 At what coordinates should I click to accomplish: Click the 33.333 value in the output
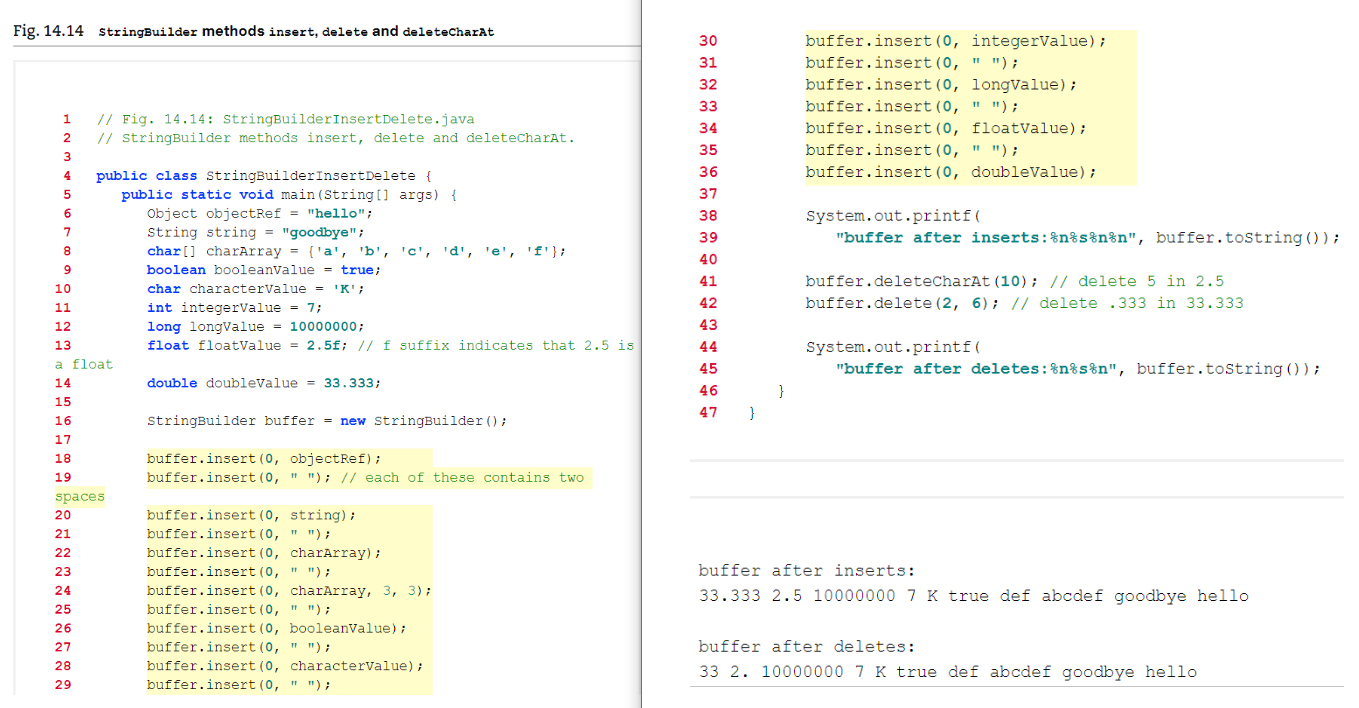(728, 595)
